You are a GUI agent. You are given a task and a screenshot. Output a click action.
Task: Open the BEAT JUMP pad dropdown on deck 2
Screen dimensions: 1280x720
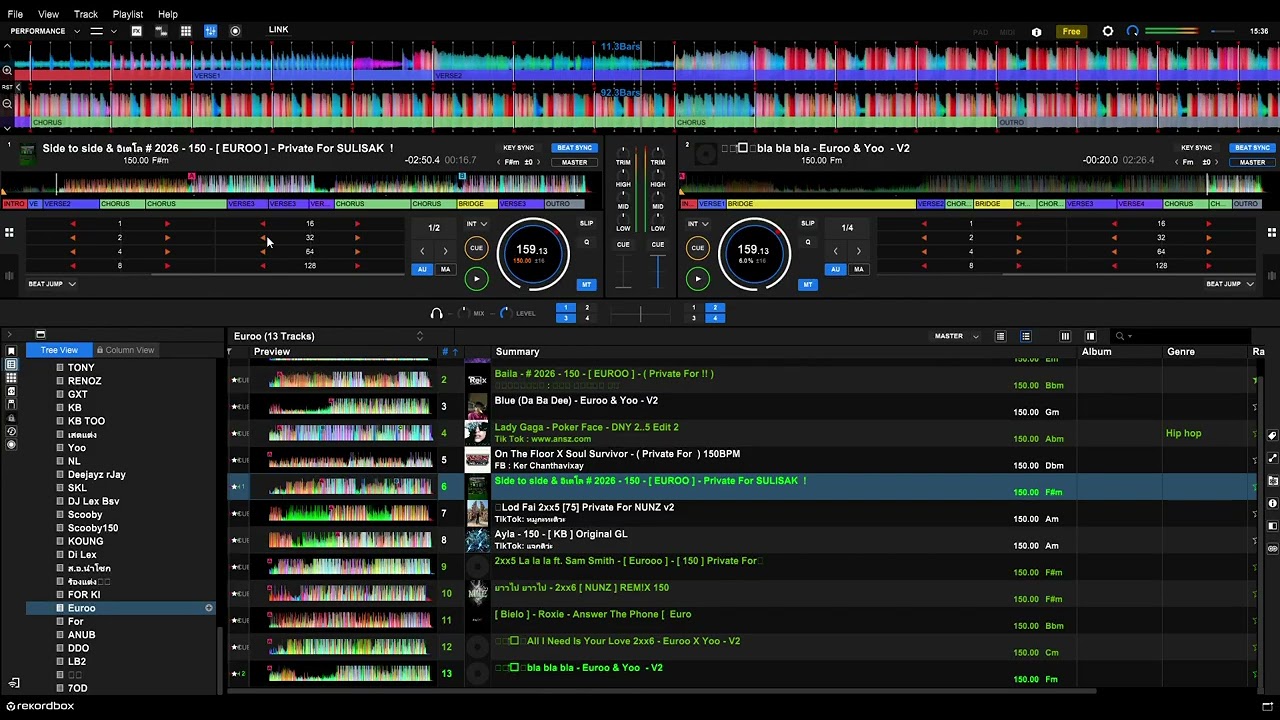pyautogui.click(x=1229, y=284)
